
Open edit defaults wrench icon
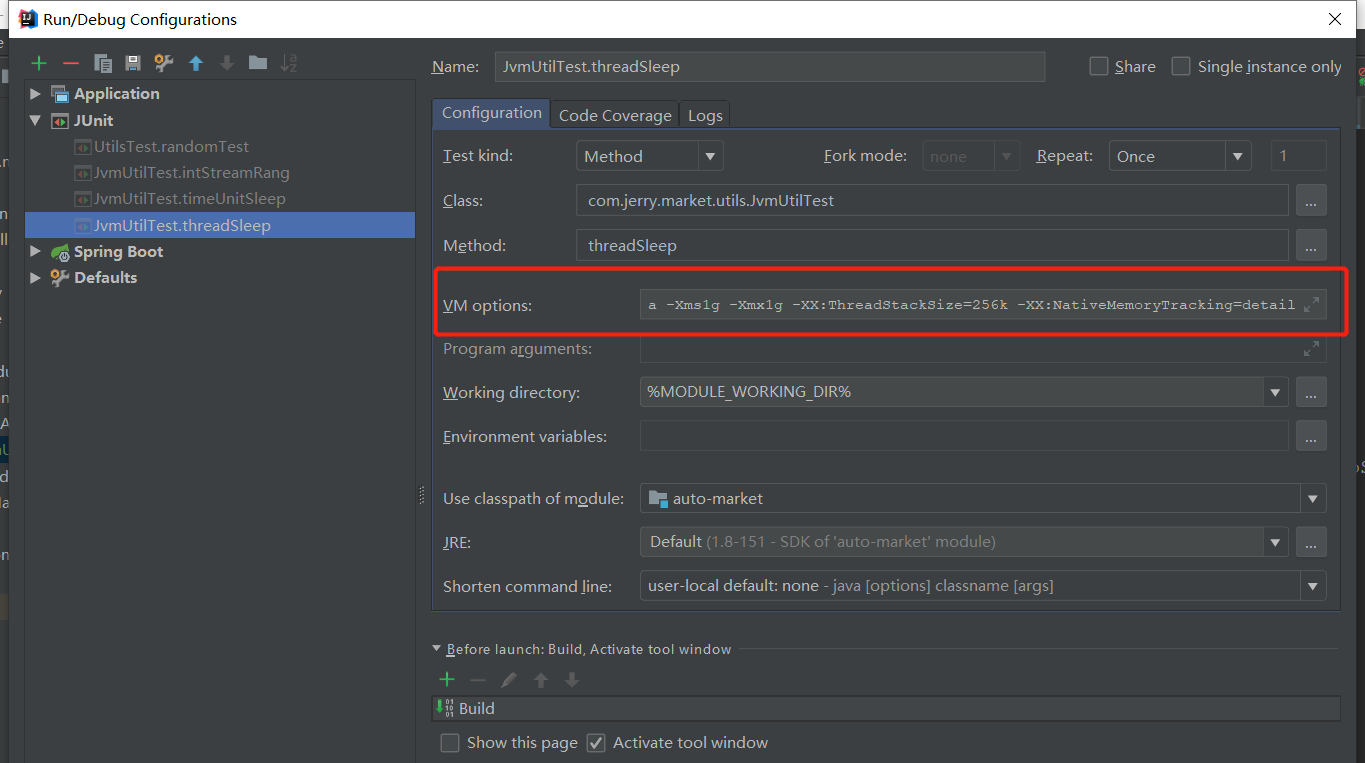click(x=164, y=63)
